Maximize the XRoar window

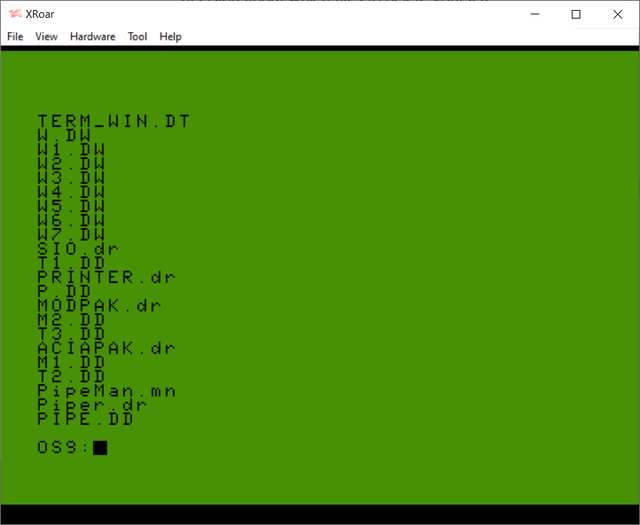click(576, 14)
